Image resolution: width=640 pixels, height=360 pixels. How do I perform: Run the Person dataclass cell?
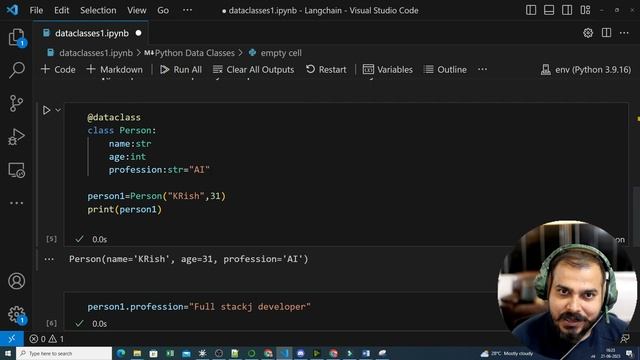[x=46, y=110]
